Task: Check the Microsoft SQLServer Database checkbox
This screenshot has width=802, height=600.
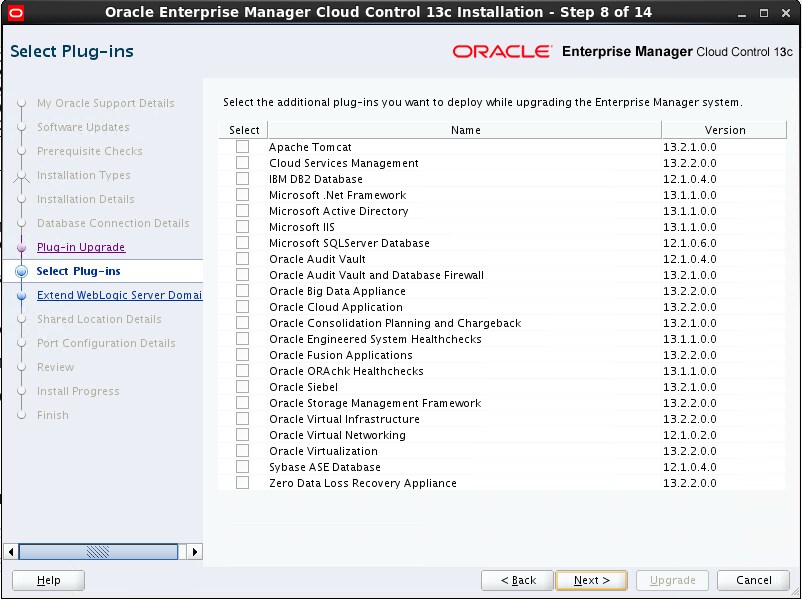Action: 242,242
